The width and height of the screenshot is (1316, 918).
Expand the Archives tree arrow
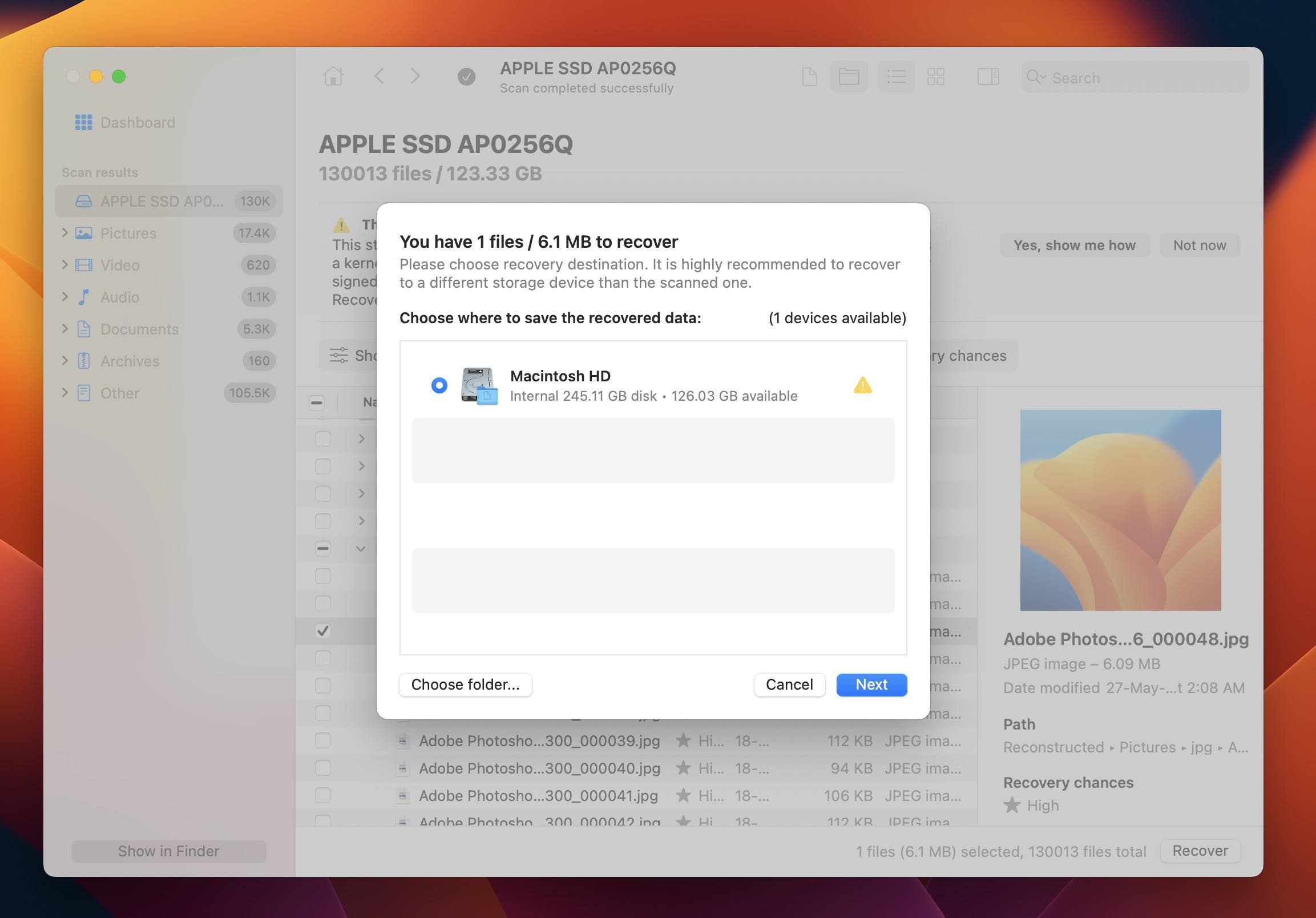pyautogui.click(x=64, y=361)
